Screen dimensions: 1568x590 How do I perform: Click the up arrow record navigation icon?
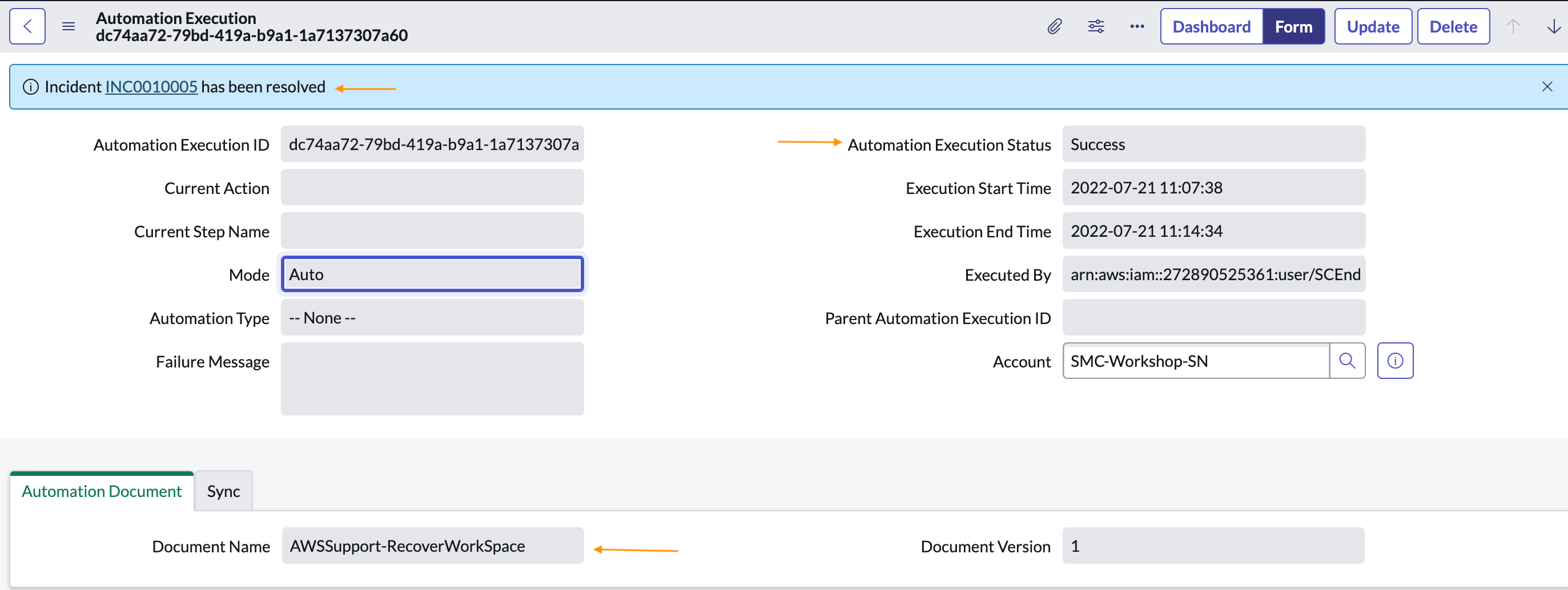(1514, 26)
